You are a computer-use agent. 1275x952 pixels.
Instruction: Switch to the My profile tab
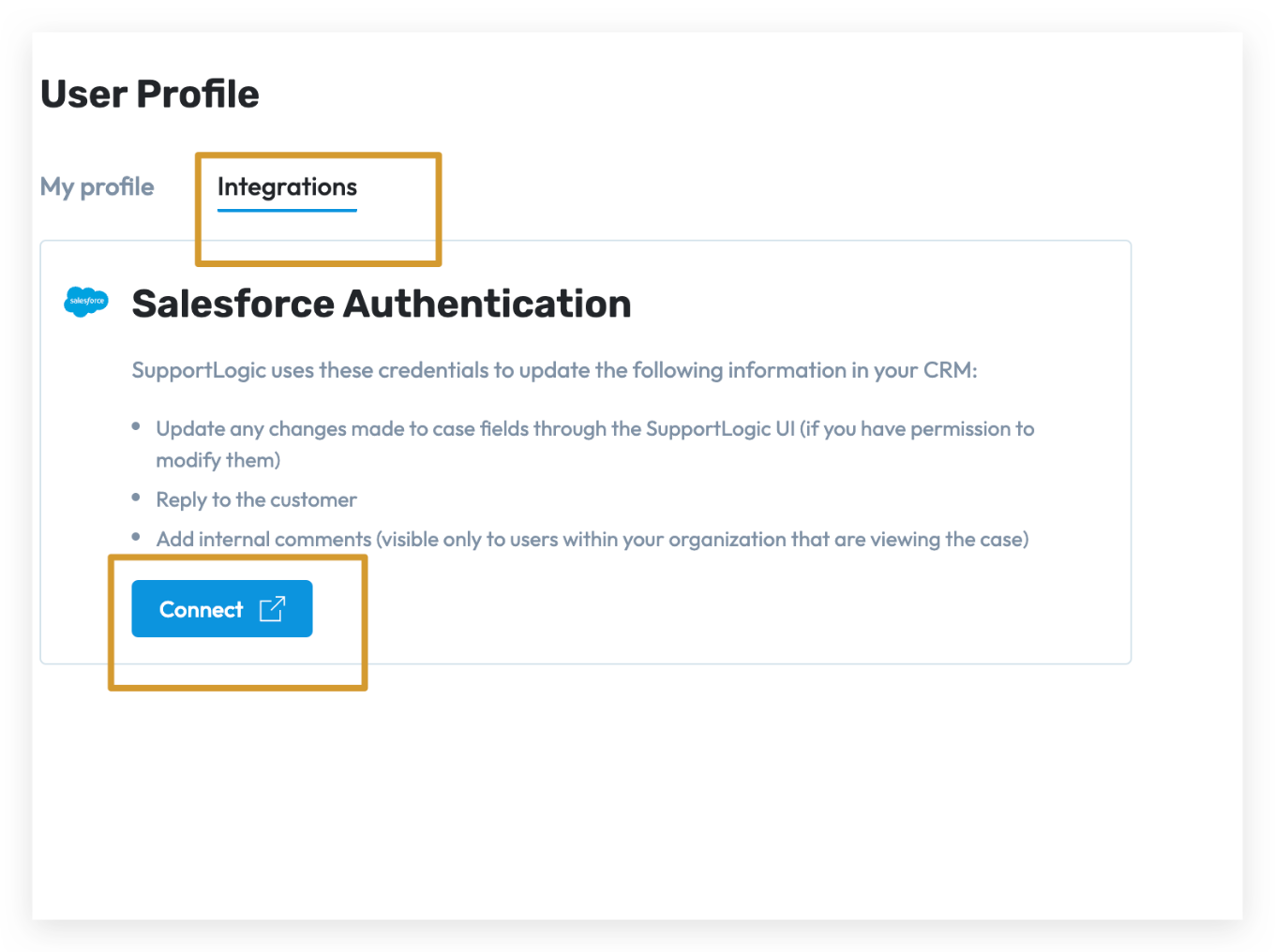coord(97,187)
